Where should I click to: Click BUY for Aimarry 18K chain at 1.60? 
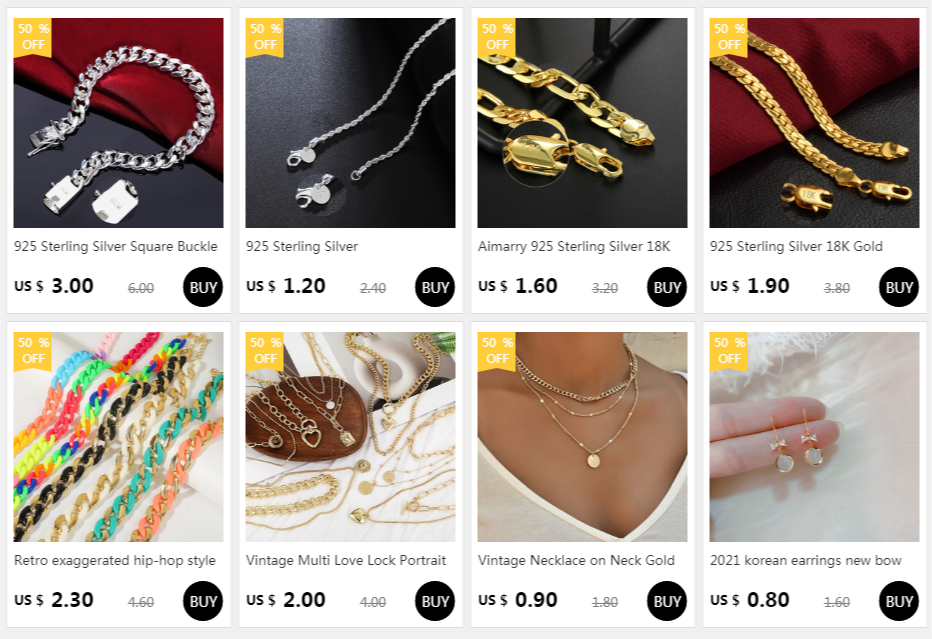tap(666, 287)
